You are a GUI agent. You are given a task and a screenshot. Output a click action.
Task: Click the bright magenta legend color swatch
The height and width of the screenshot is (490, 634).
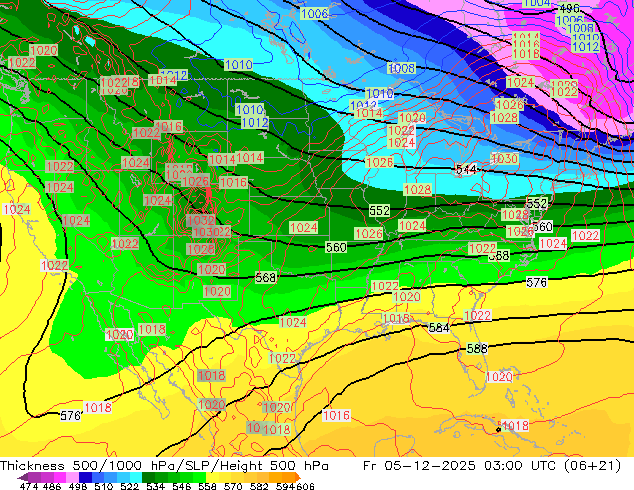coord(60,477)
